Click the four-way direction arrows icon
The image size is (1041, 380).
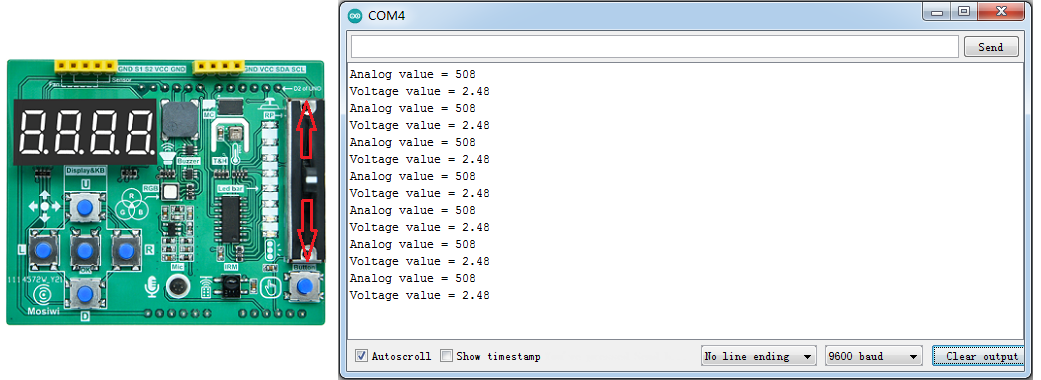pyautogui.click(x=44, y=207)
